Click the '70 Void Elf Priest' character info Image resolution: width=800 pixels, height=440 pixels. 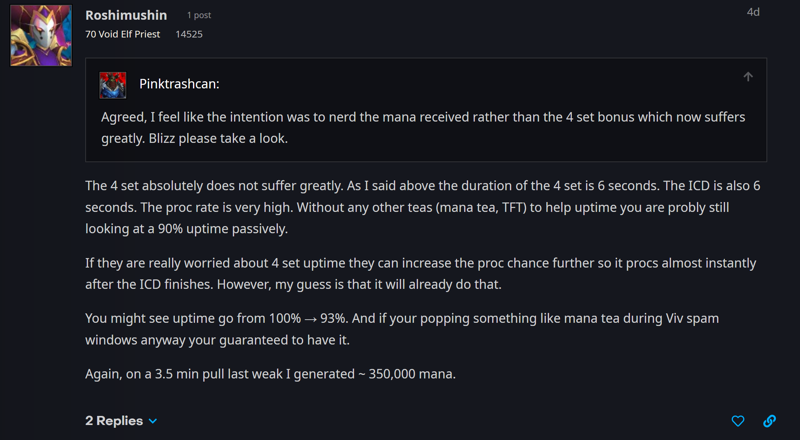coord(122,34)
